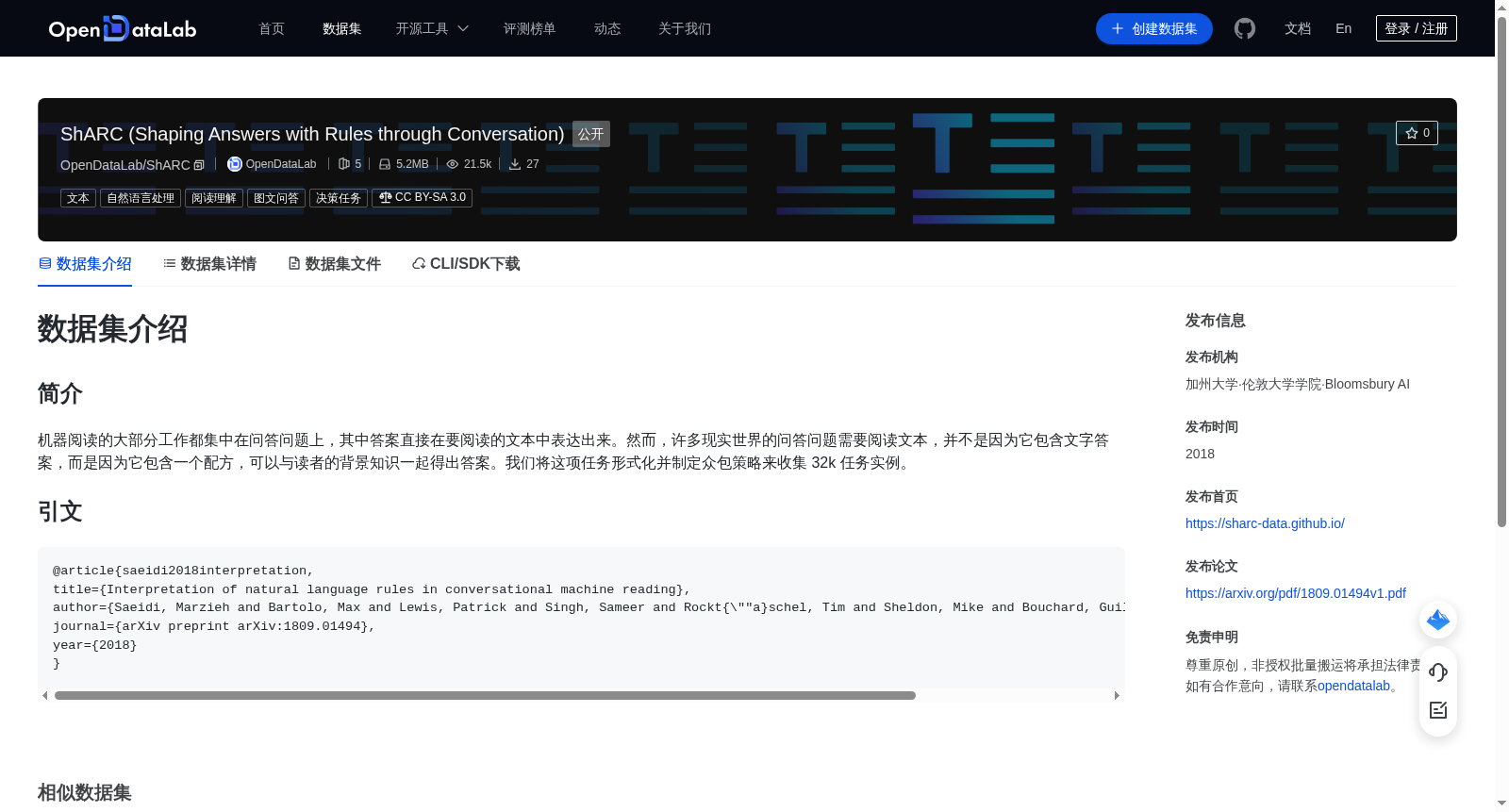Click the view count eye icon
This screenshot has height=812, width=1509.
[453, 164]
